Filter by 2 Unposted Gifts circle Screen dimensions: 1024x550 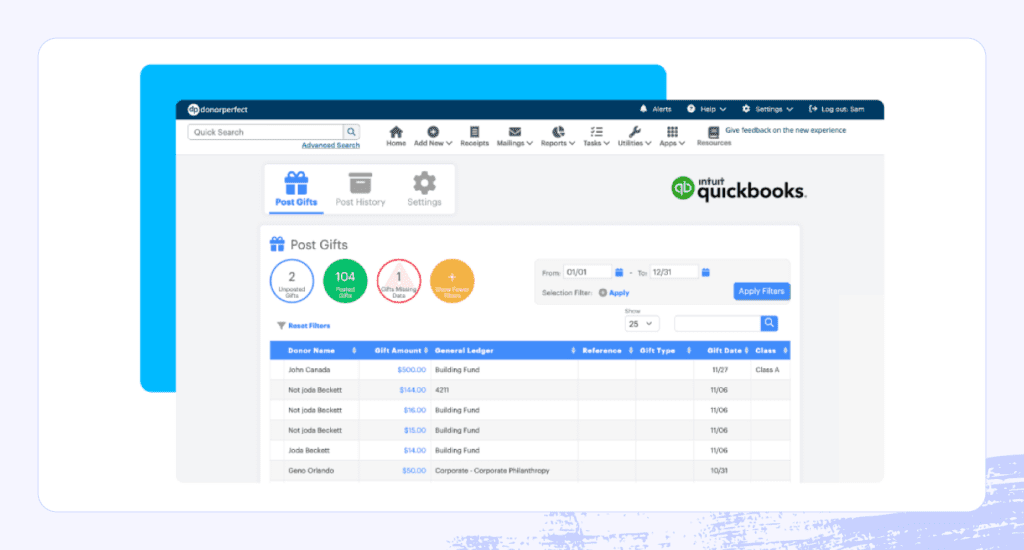click(x=292, y=281)
